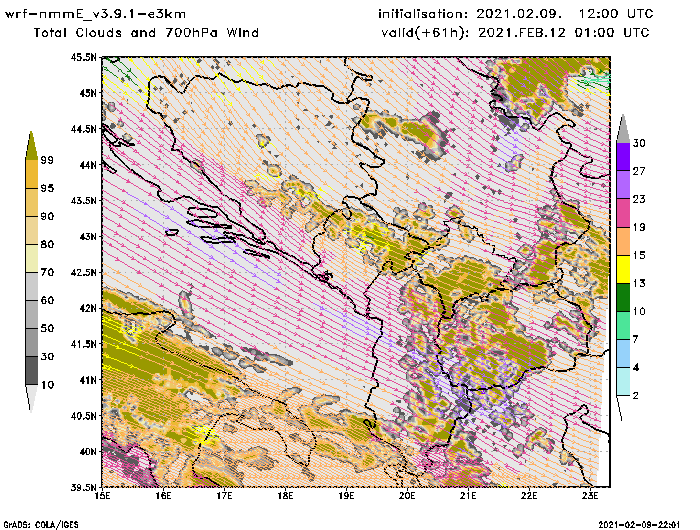
Task: Click the 39.5N latitude label
Action: (x=83, y=487)
